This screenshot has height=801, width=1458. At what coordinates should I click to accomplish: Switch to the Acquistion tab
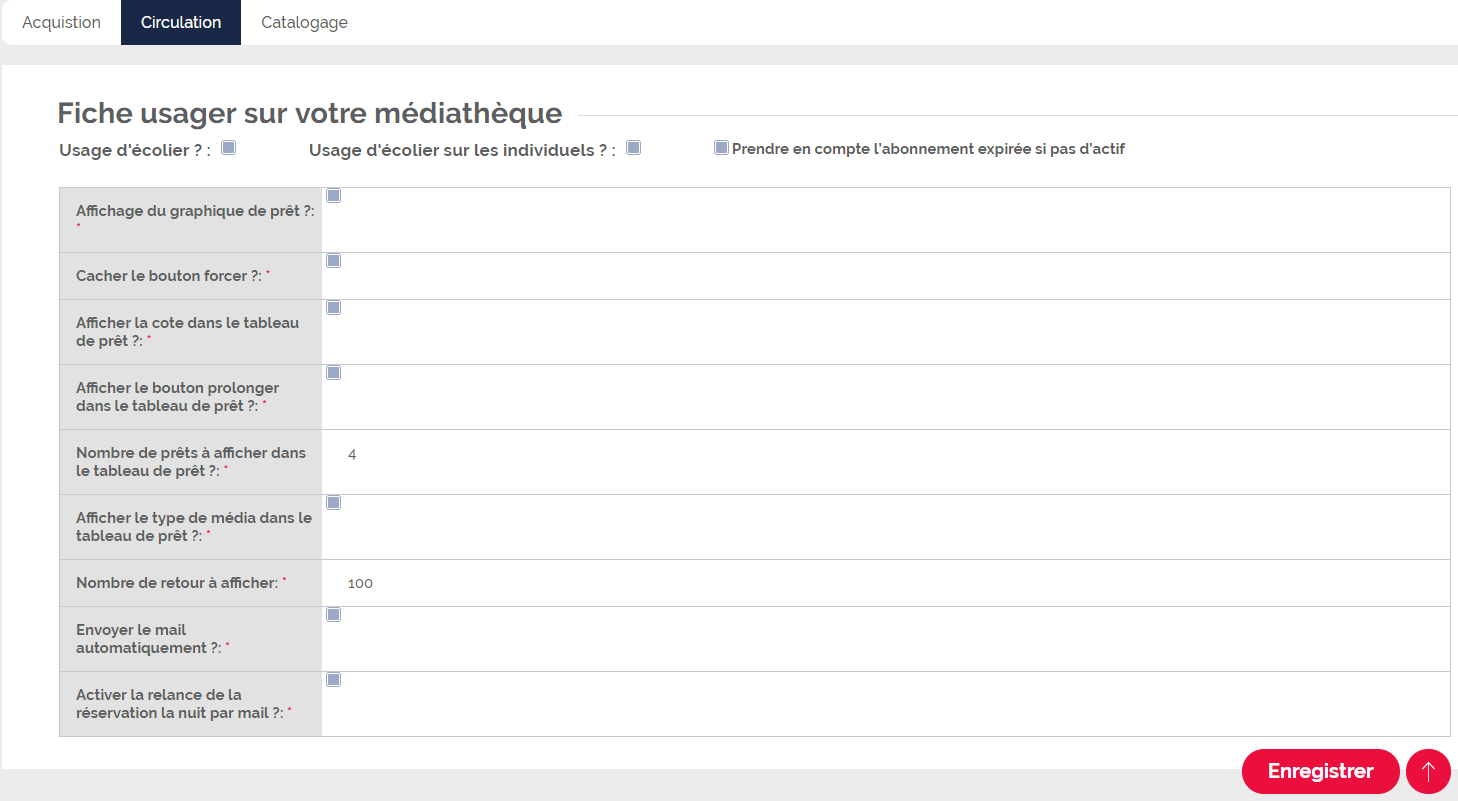point(61,22)
